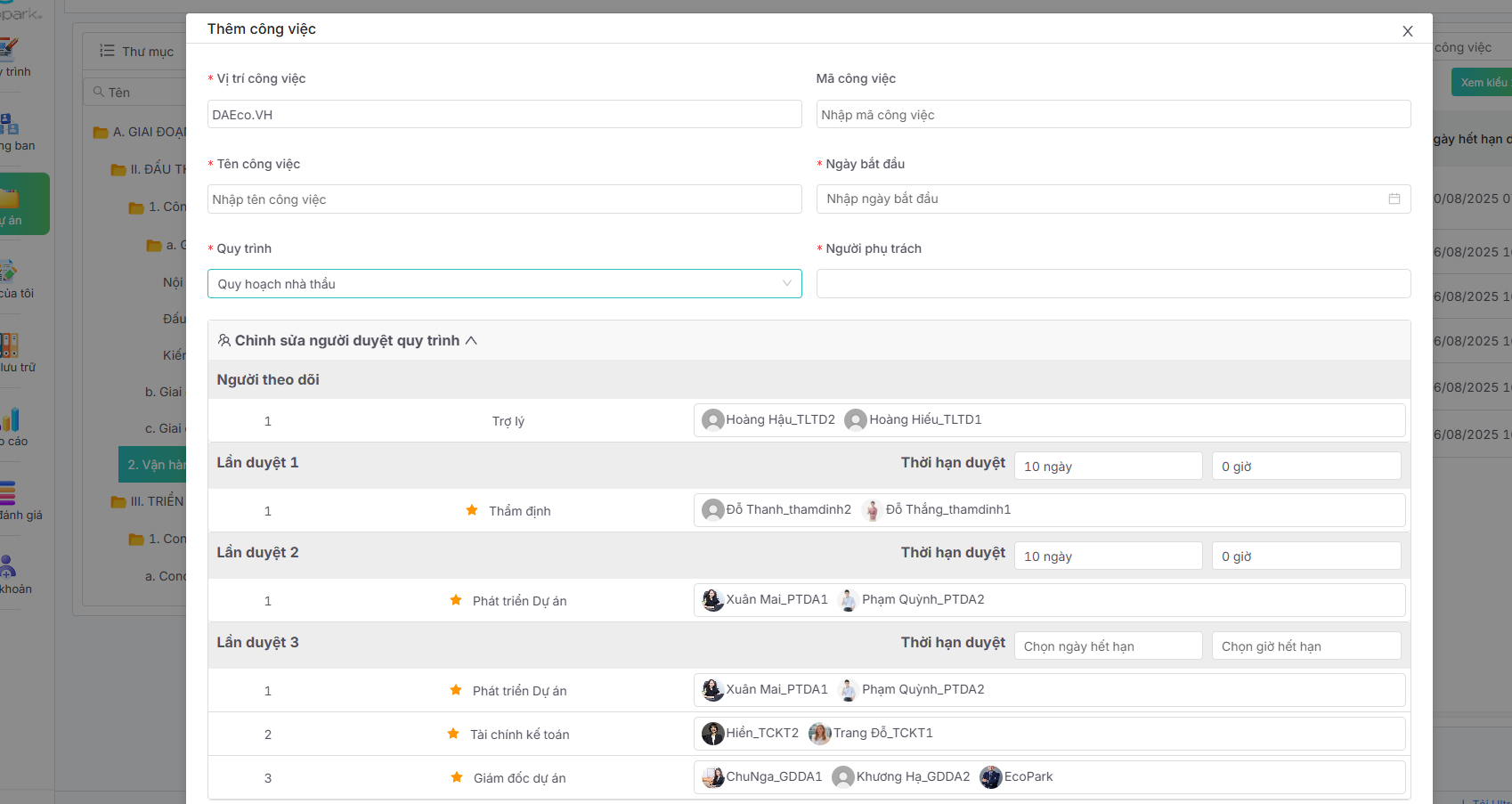
Task: Collapse Chỉnh sửa người duyệt quy trình section
Action: 471,341
